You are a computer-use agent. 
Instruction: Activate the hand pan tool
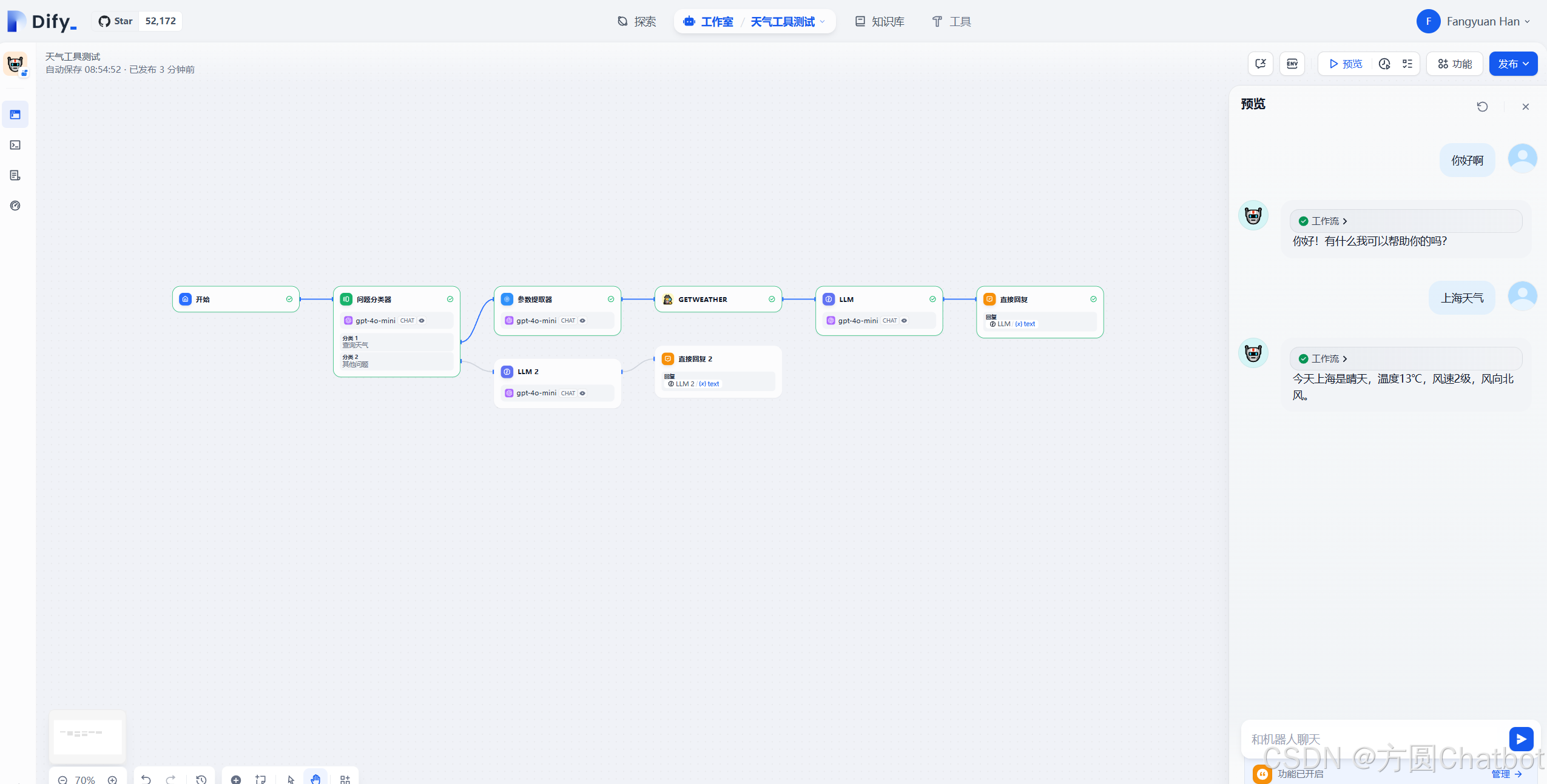(315, 779)
